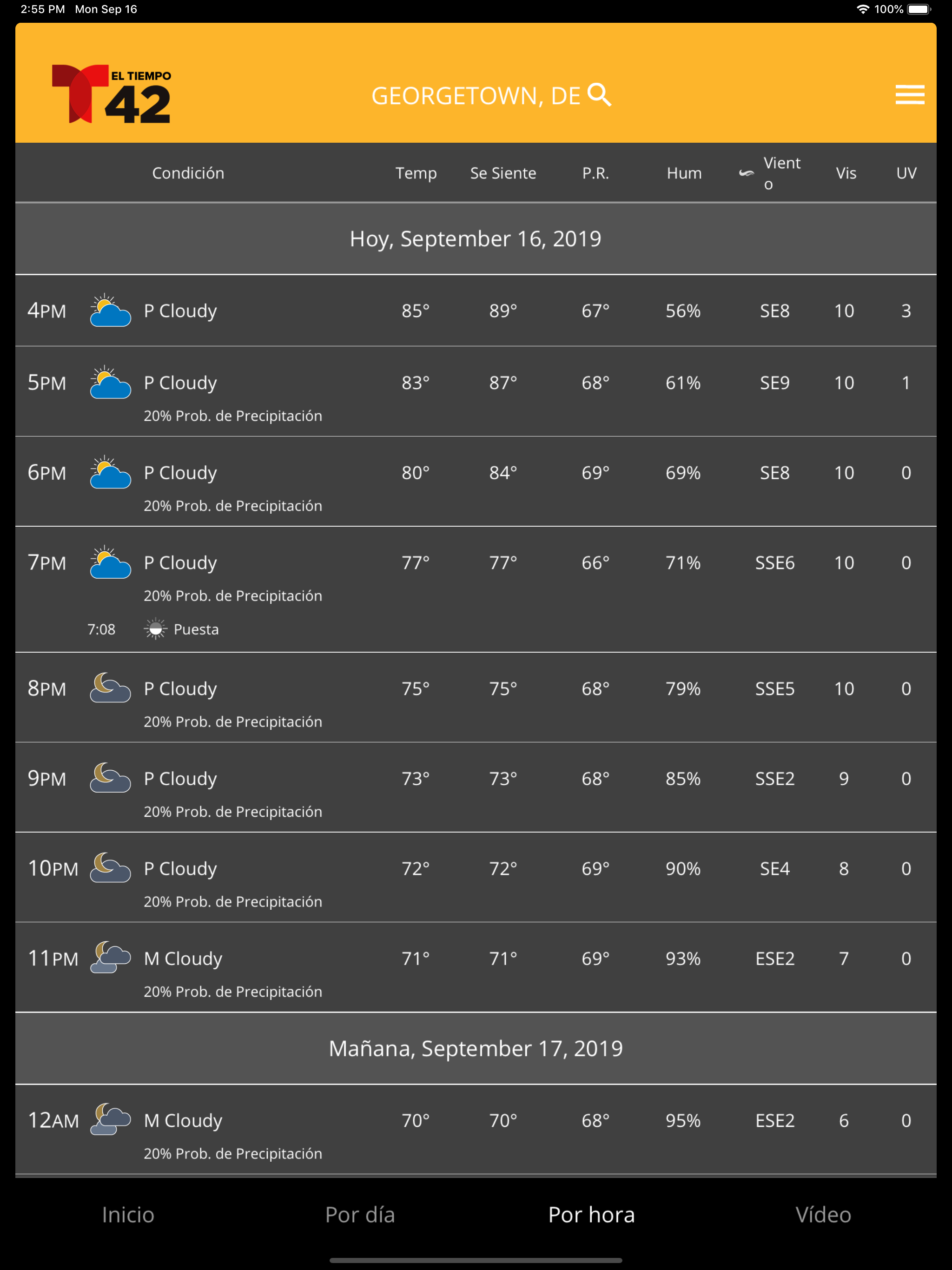Screen dimensions: 952x1270
Task: Switch to the Inicio tab
Action: point(128,1214)
